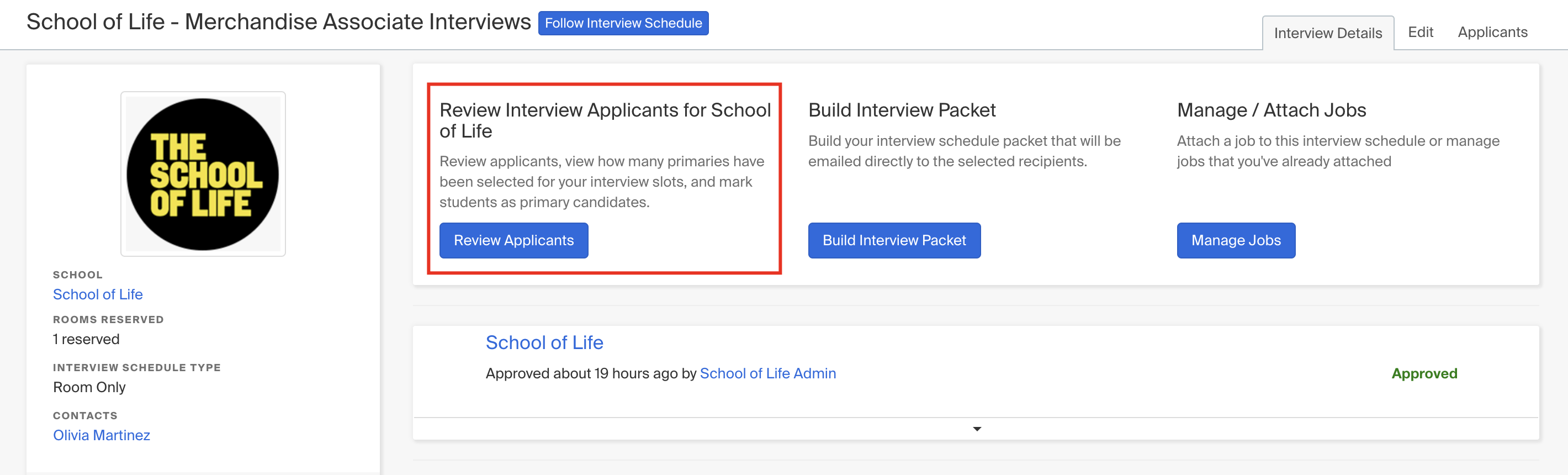The width and height of the screenshot is (1568, 475).
Task: Open the School of Life approval heading link
Action: [x=544, y=342]
